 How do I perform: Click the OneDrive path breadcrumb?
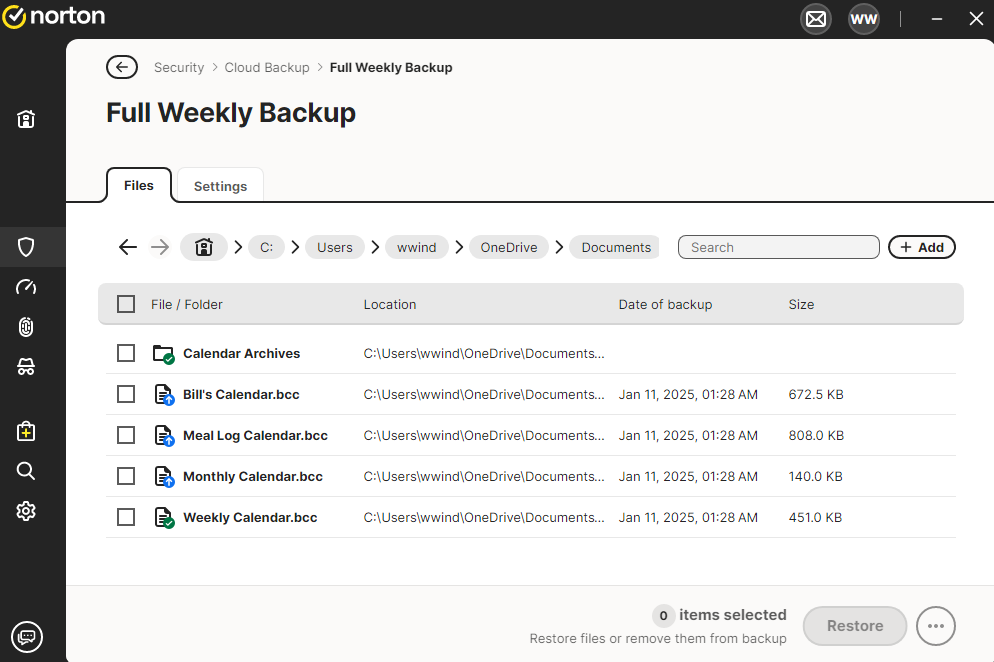(508, 247)
